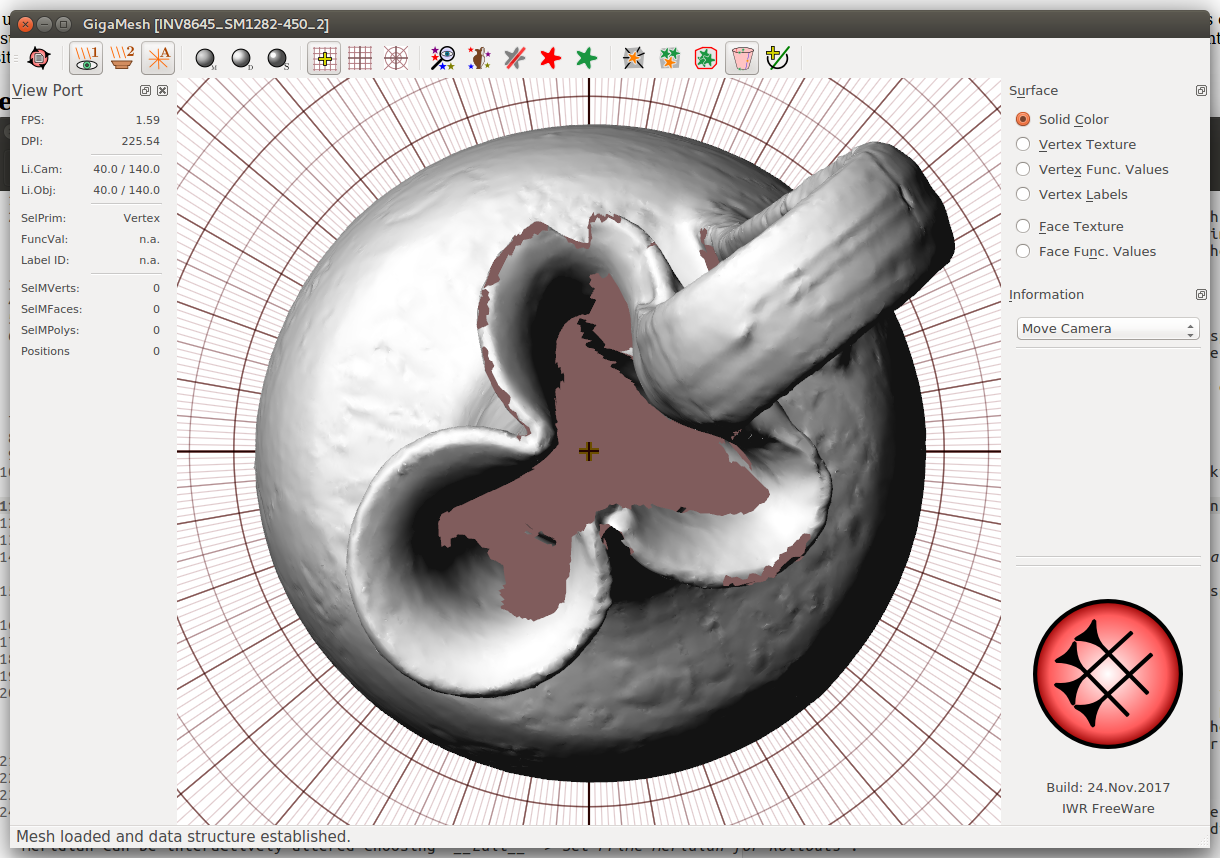Click the crossed-out gray tool icon
Viewport: 1220px width, 858px height.
point(515,58)
